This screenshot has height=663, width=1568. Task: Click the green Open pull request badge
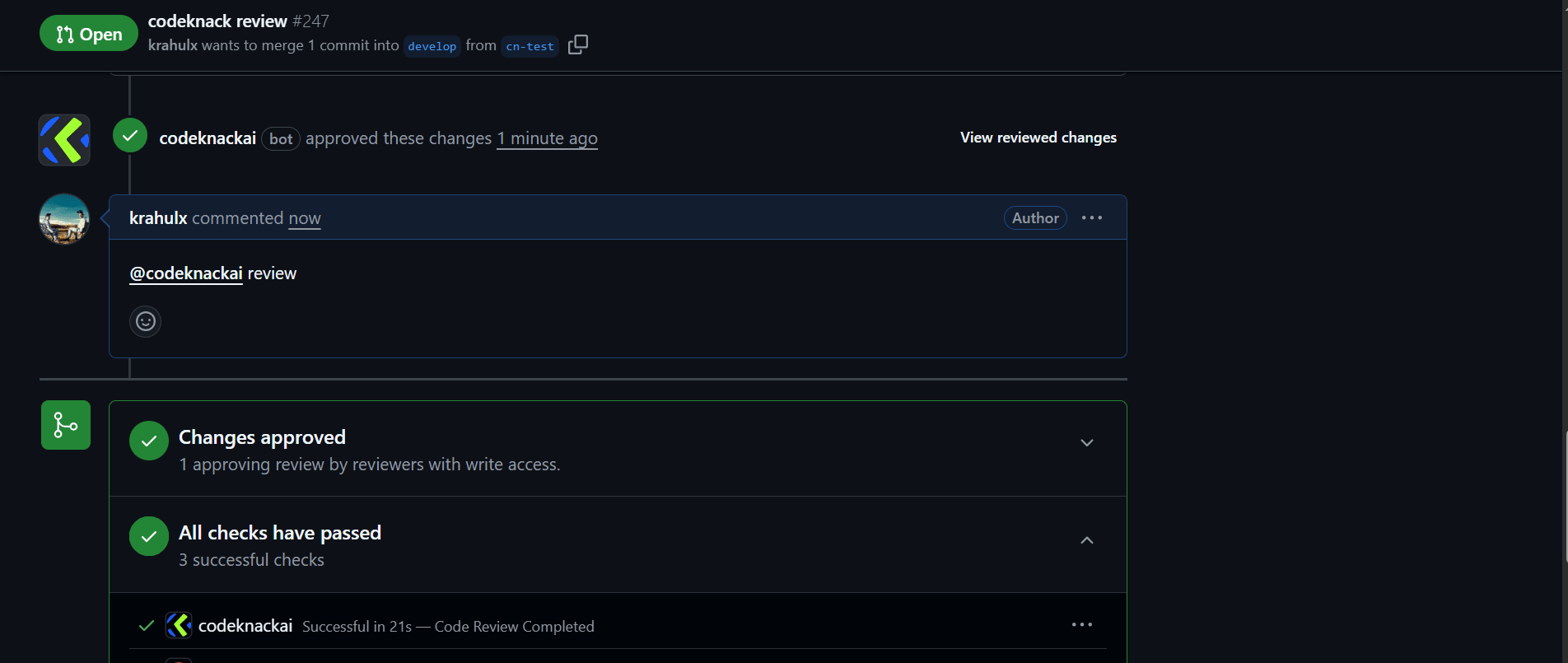point(89,34)
